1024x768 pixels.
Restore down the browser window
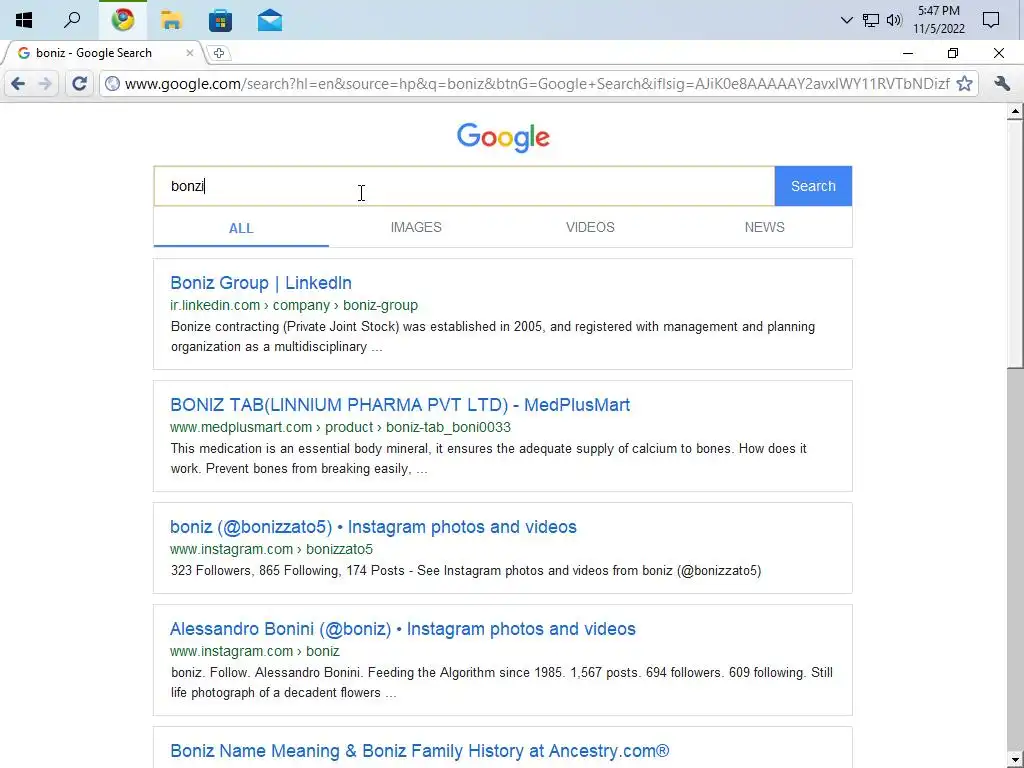[x=953, y=54]
